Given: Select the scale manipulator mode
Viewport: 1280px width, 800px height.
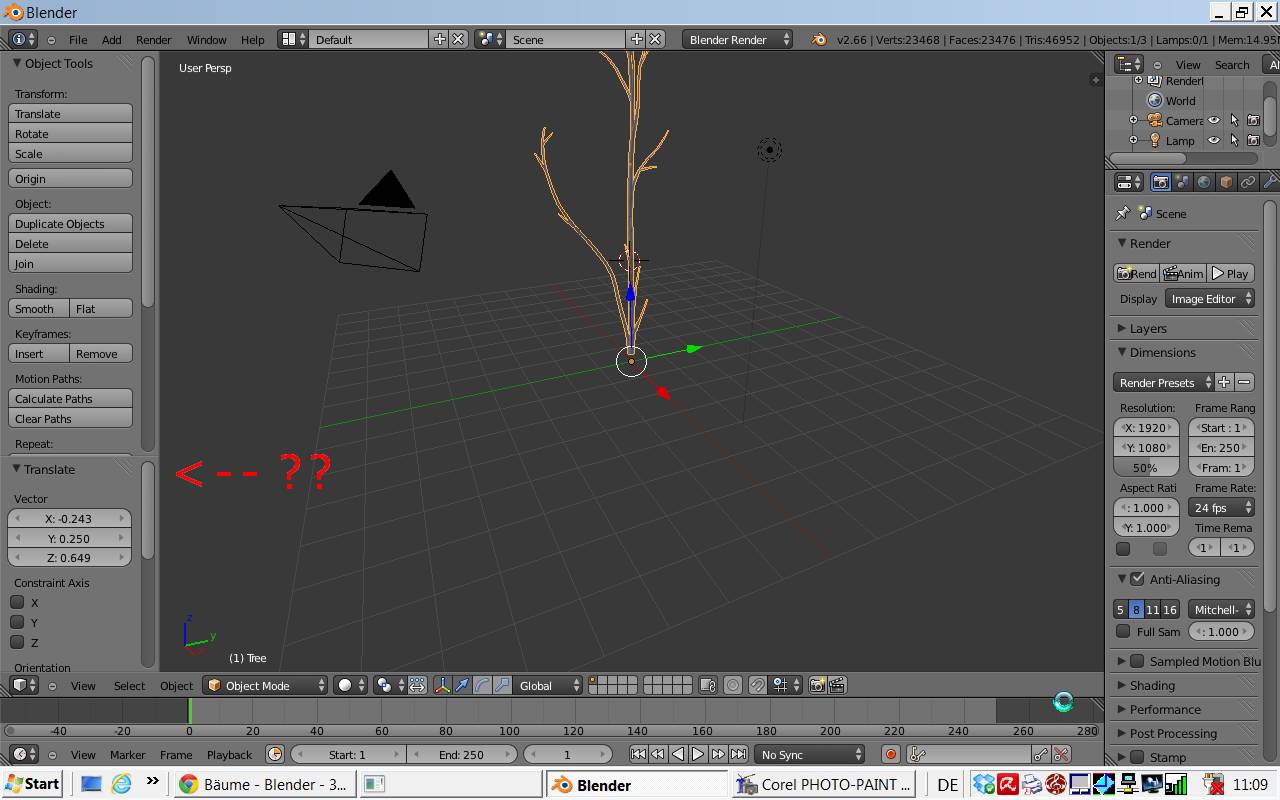Looking at the screenshot, I should tap(502, 685).
